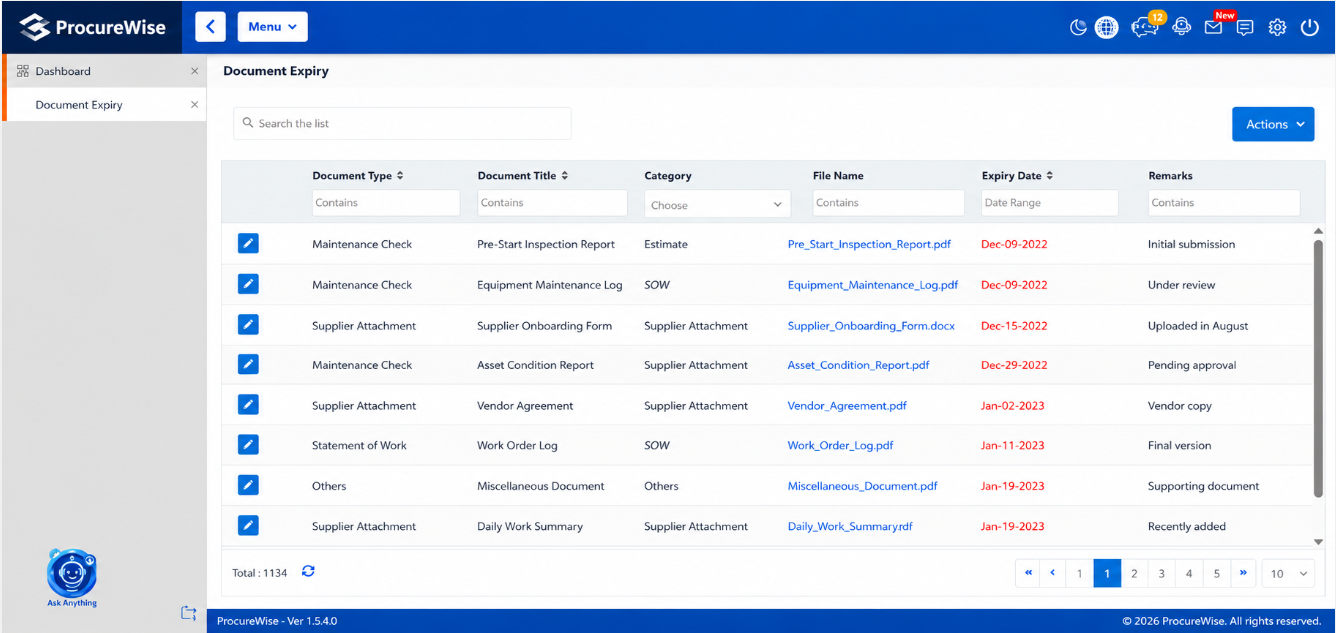1336x633 pixels.
Task: Close the Document Expiry tab
Action: click(x=194, y=104)
